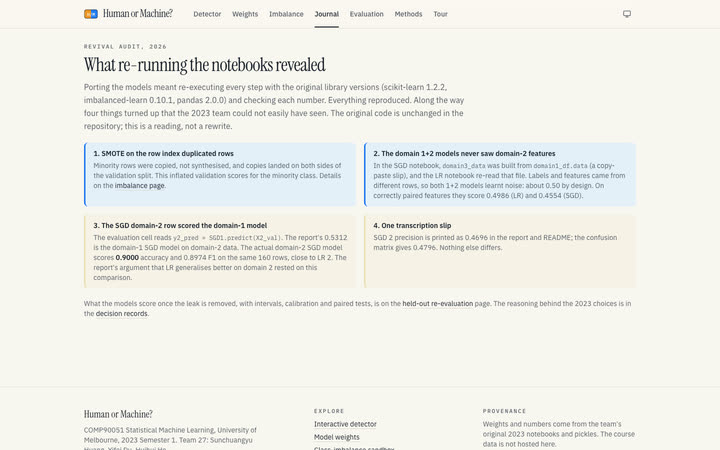Click card title 'SMOTE on the row index duplicated rows'

[x=163, y=153]
